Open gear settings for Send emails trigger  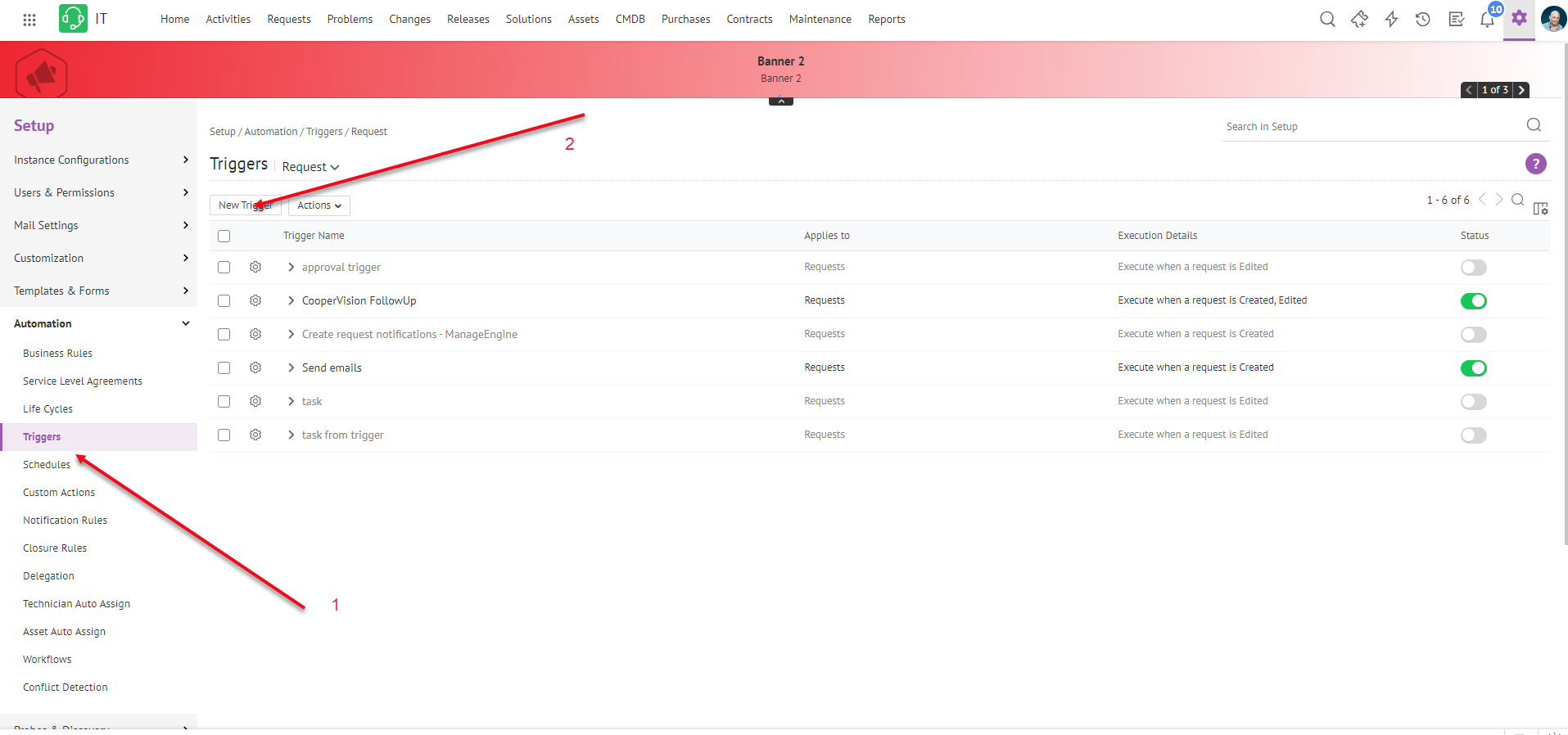[255, 368]
